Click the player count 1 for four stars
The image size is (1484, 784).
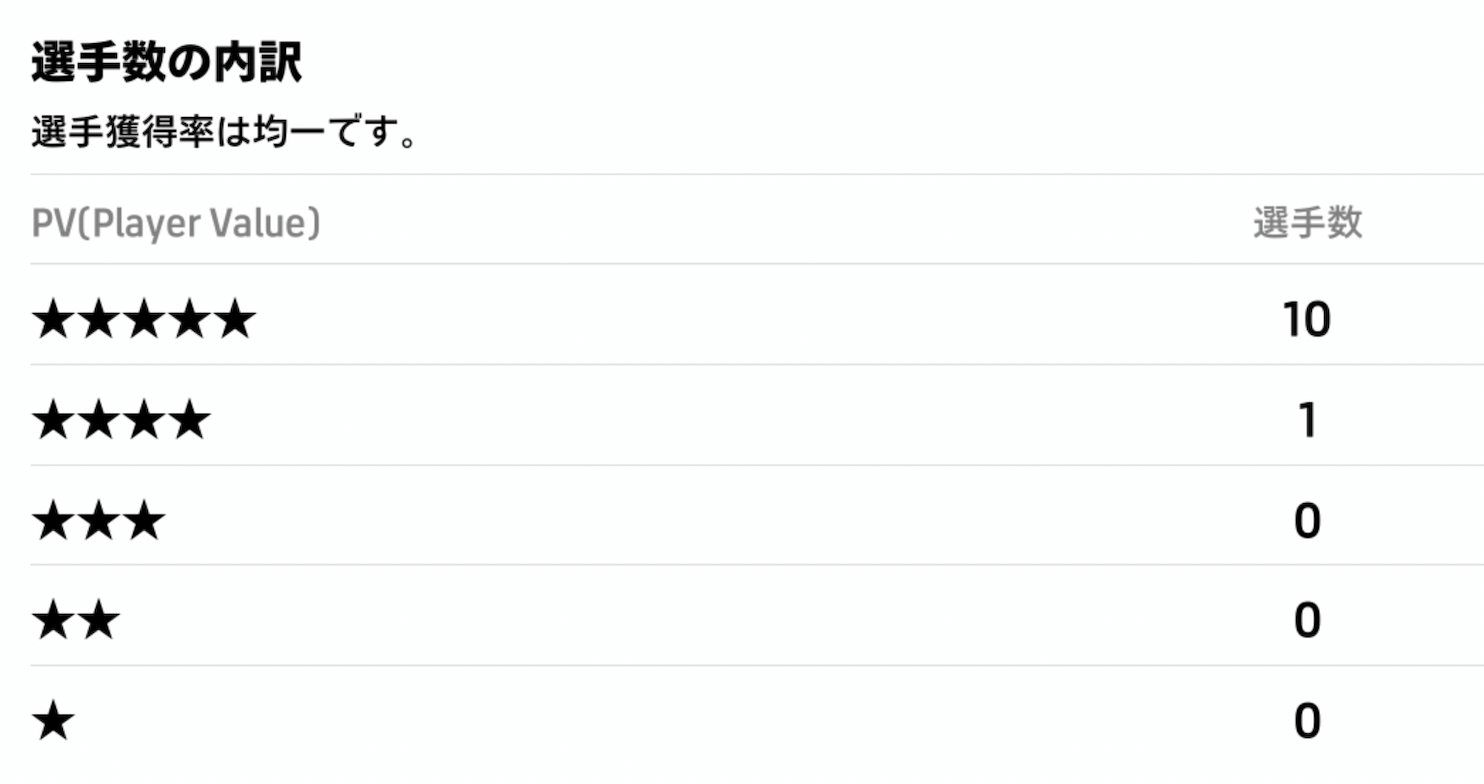pyautogui.click(x=1307, y=421)
